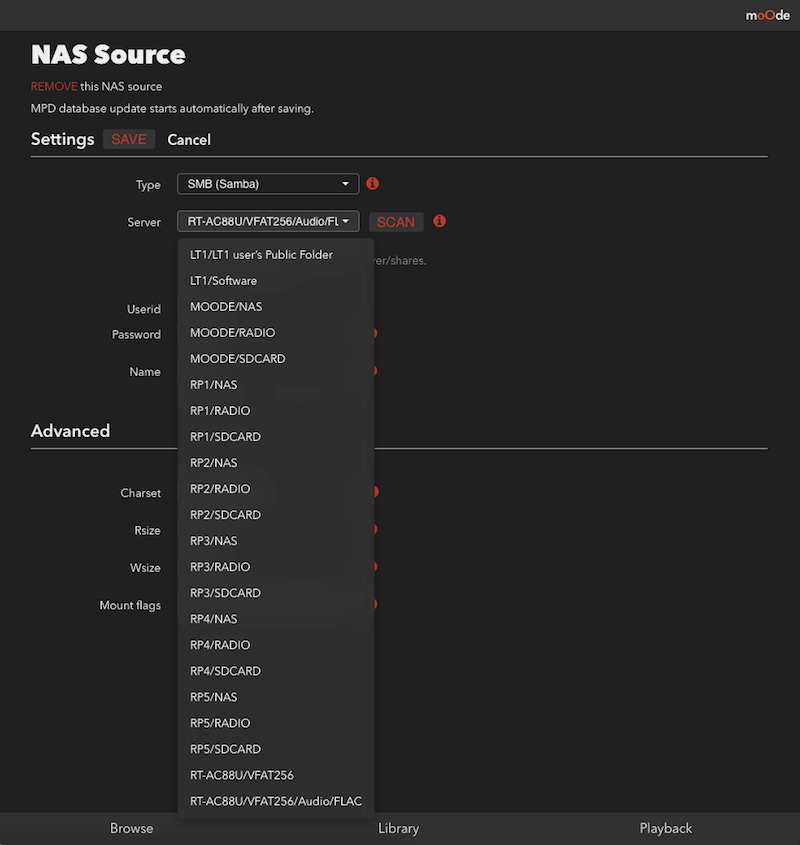800x845 pixels.
Task: Switch to the Playback tab
Action: coord(666,828)
